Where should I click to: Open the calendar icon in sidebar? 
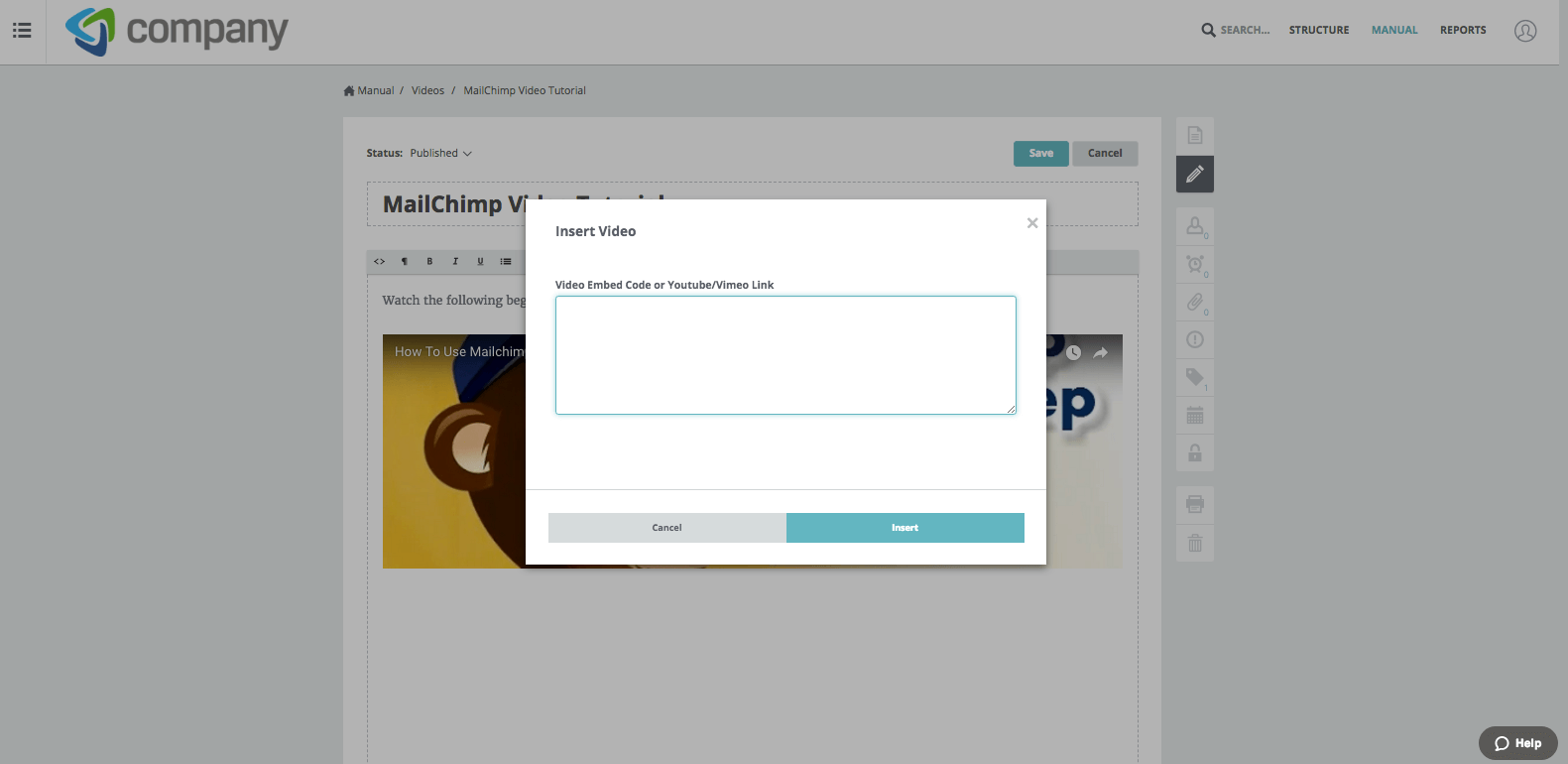[x=1195, y=415]
